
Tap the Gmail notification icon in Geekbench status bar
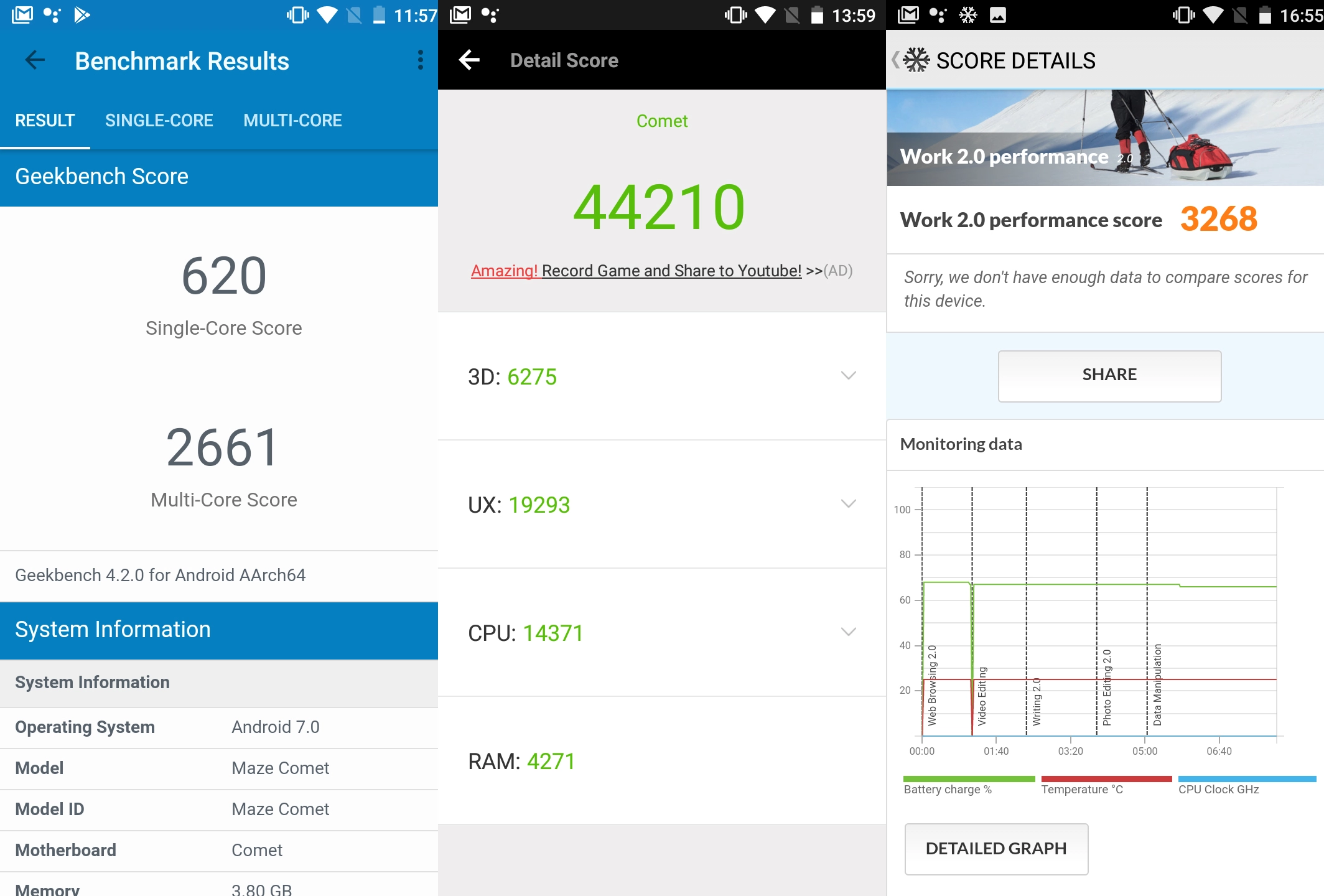pyautogui.click(x=22, y=15)
